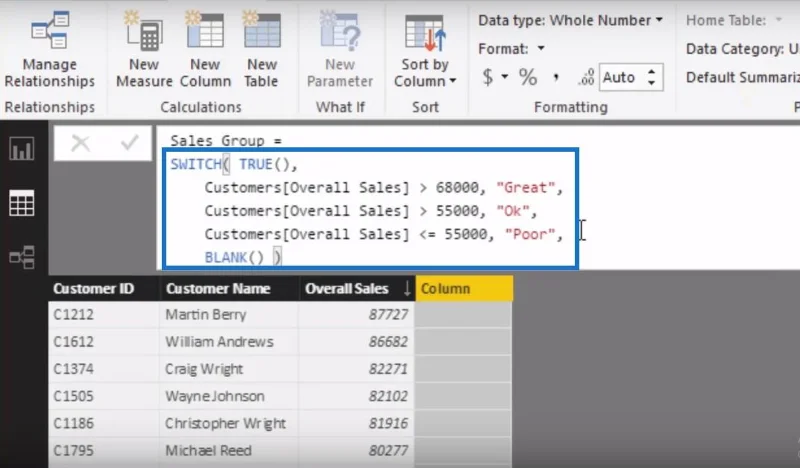
Task: Click the decimal places icon
Action: click(586, 77)
